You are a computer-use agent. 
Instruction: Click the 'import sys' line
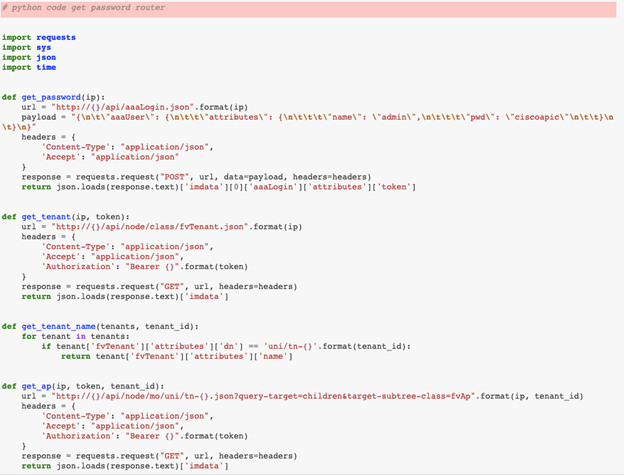[29, 47]
